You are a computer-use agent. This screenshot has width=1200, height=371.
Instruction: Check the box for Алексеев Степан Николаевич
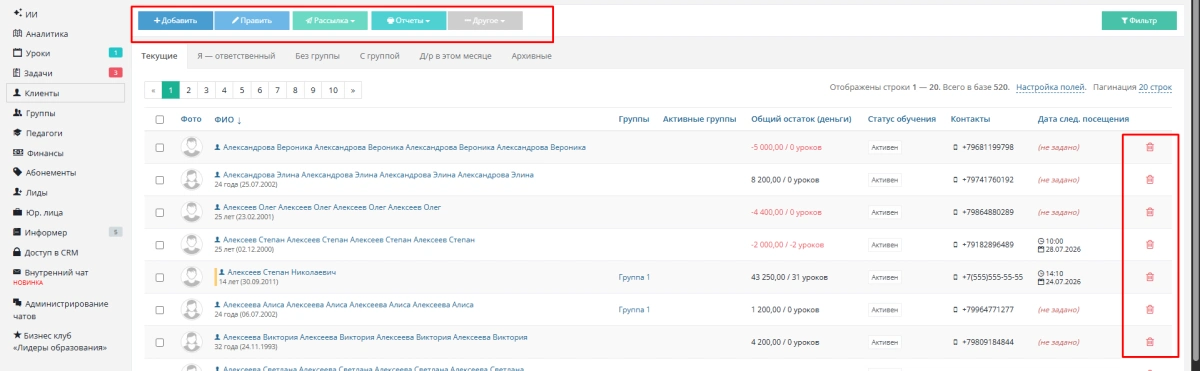click(x=160, y=277)
